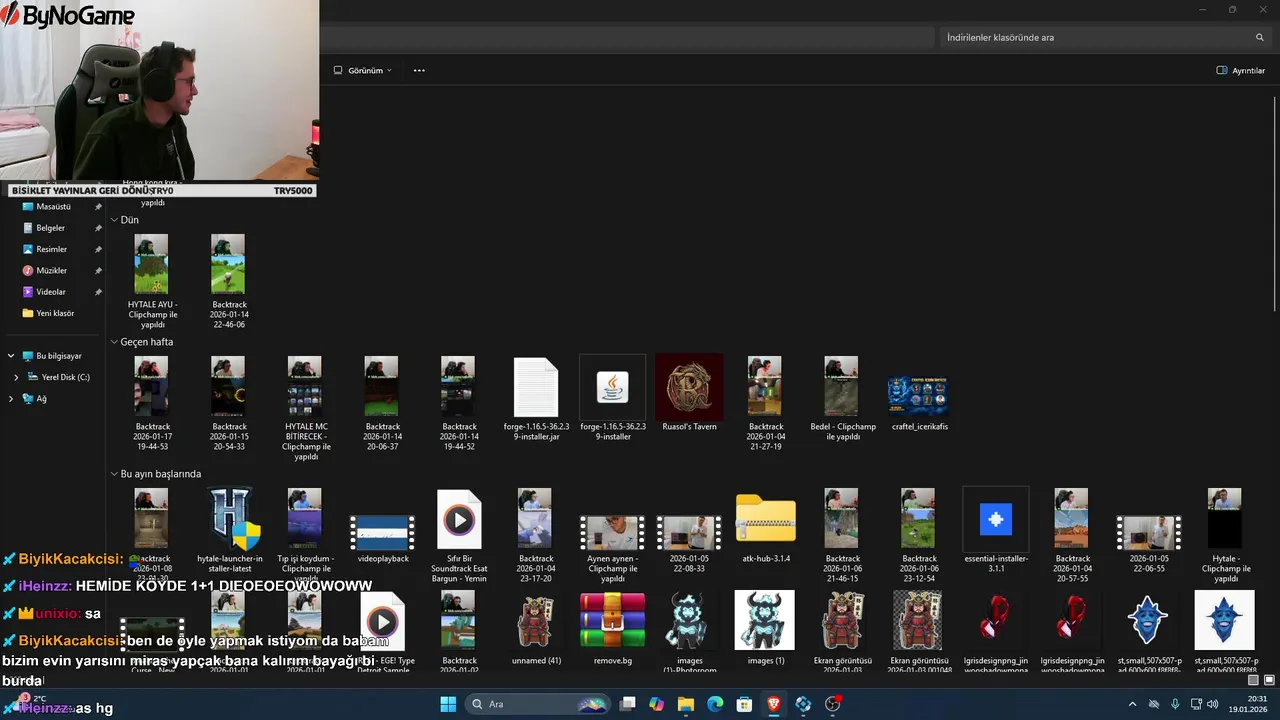
Task: Unpin Masaüstü using its pin icon
Action: pos(98,207)
